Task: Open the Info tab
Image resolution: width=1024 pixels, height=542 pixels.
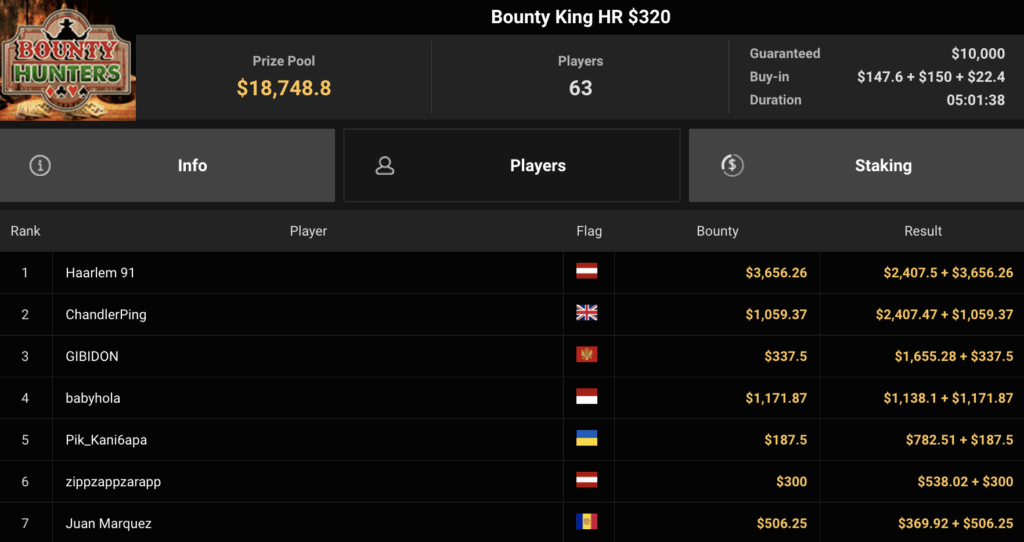Action: pyautogui.click(x=167, y=166)
